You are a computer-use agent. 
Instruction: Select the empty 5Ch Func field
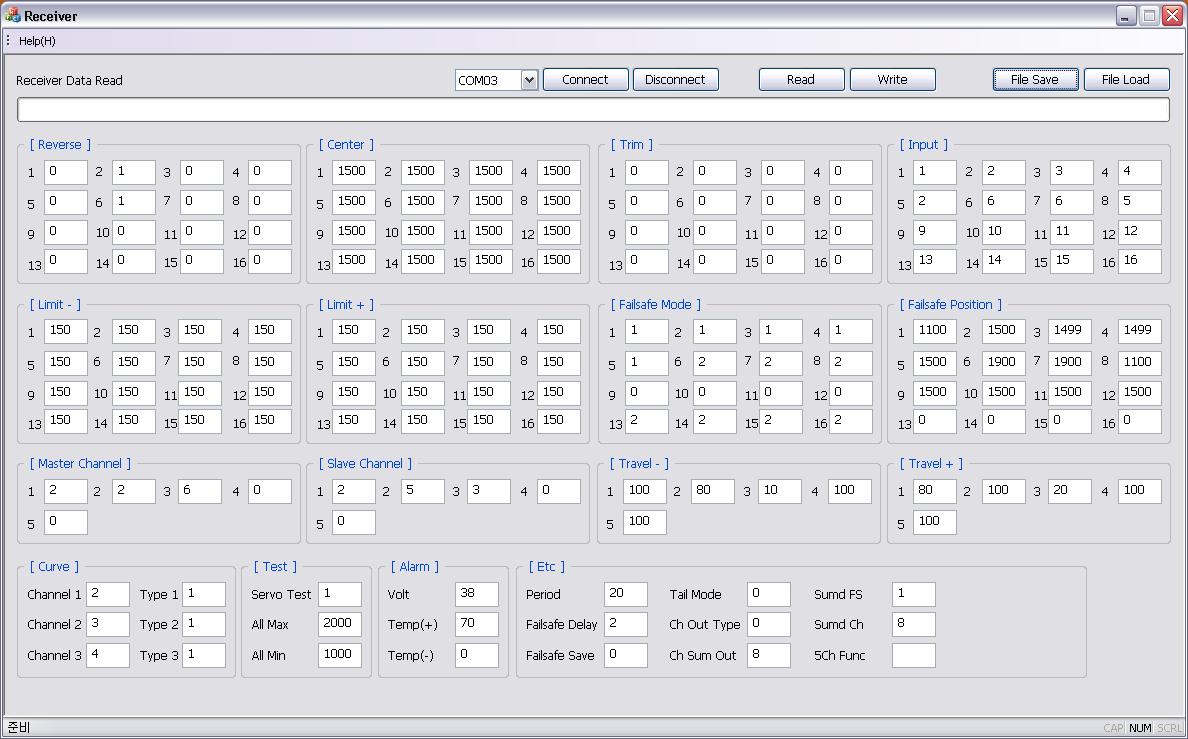pos(913,655)
